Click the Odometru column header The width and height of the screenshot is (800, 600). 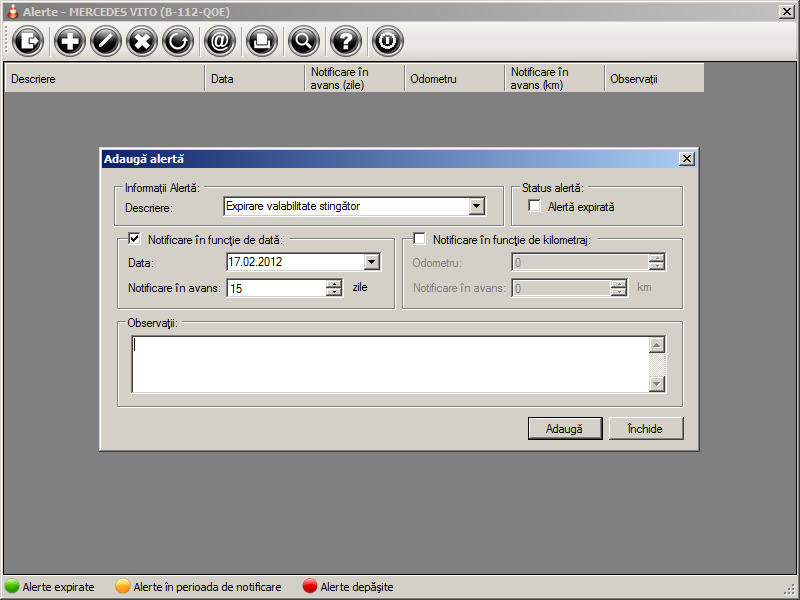click(x=454, y=79)
